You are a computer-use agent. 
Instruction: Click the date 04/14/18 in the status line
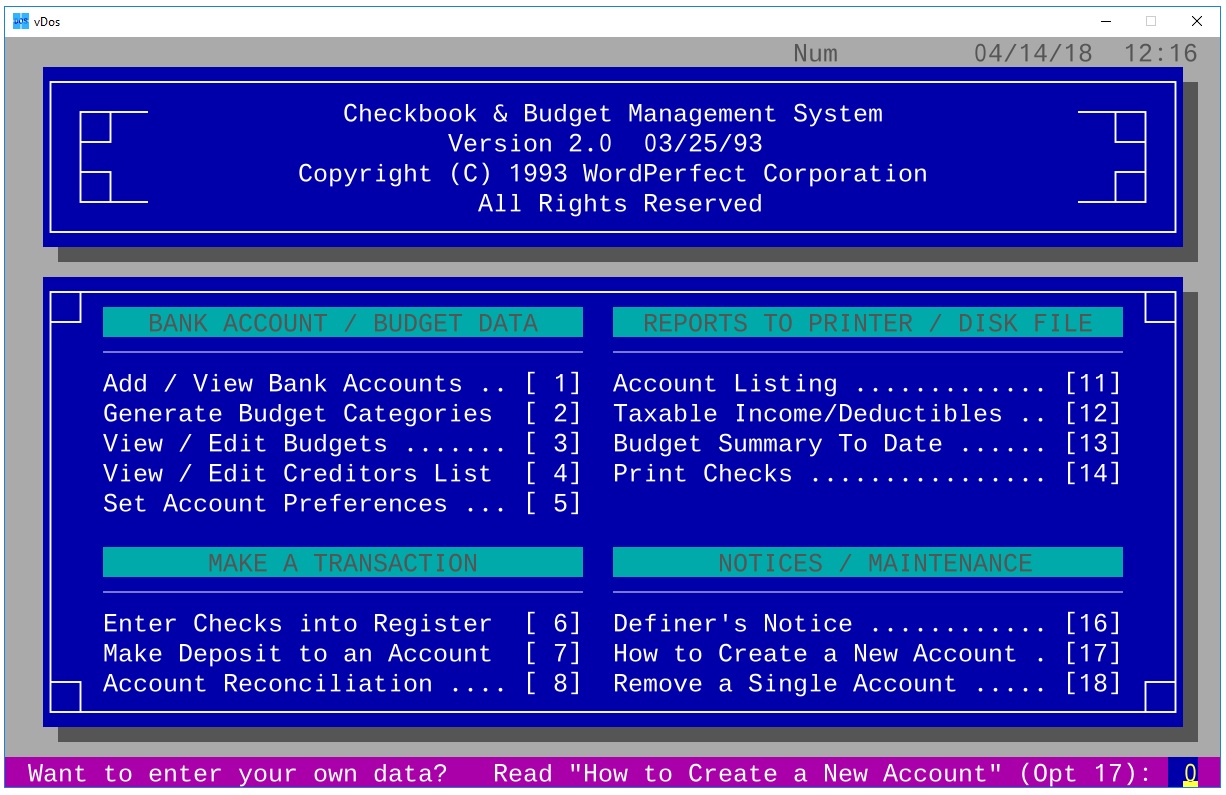pyautogui.click(x=1033, y=54)
